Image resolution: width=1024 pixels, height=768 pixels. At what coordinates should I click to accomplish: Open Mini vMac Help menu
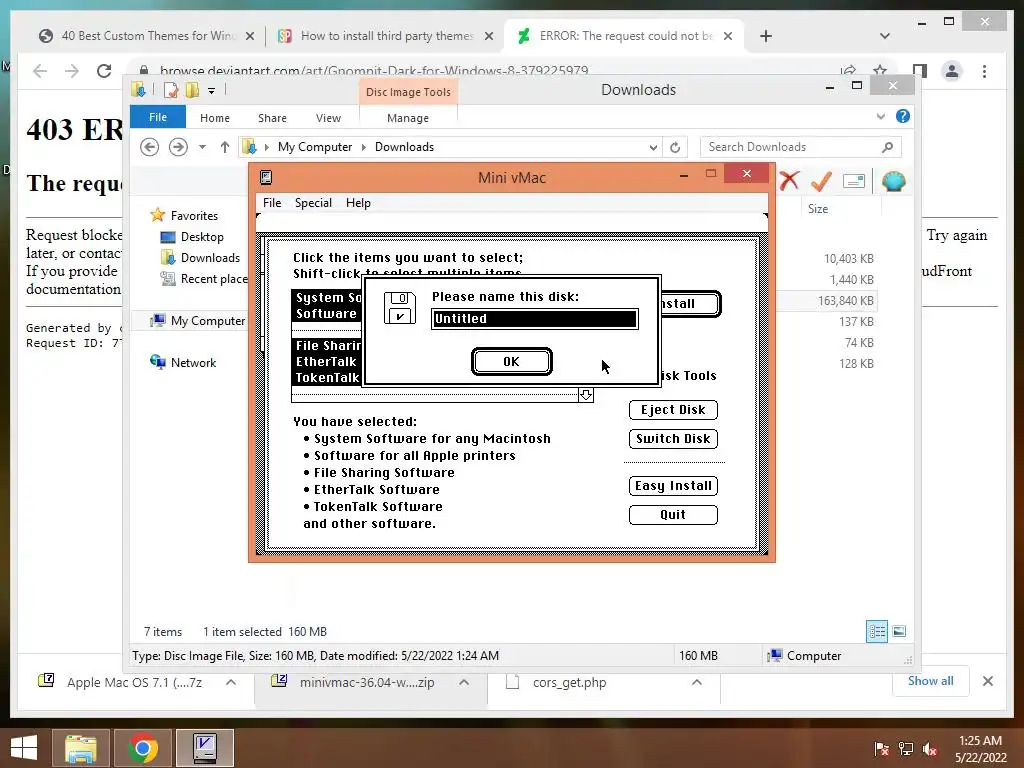(358, 203)
